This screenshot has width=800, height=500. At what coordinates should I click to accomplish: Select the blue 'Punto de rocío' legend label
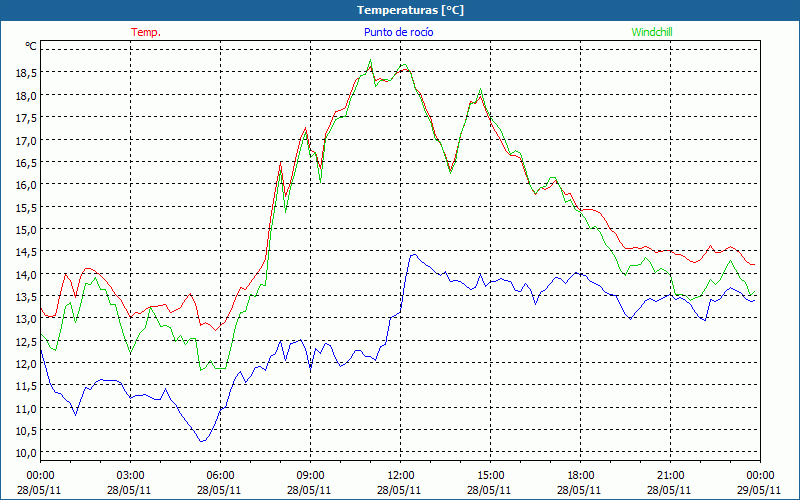[x=398, y=32]
